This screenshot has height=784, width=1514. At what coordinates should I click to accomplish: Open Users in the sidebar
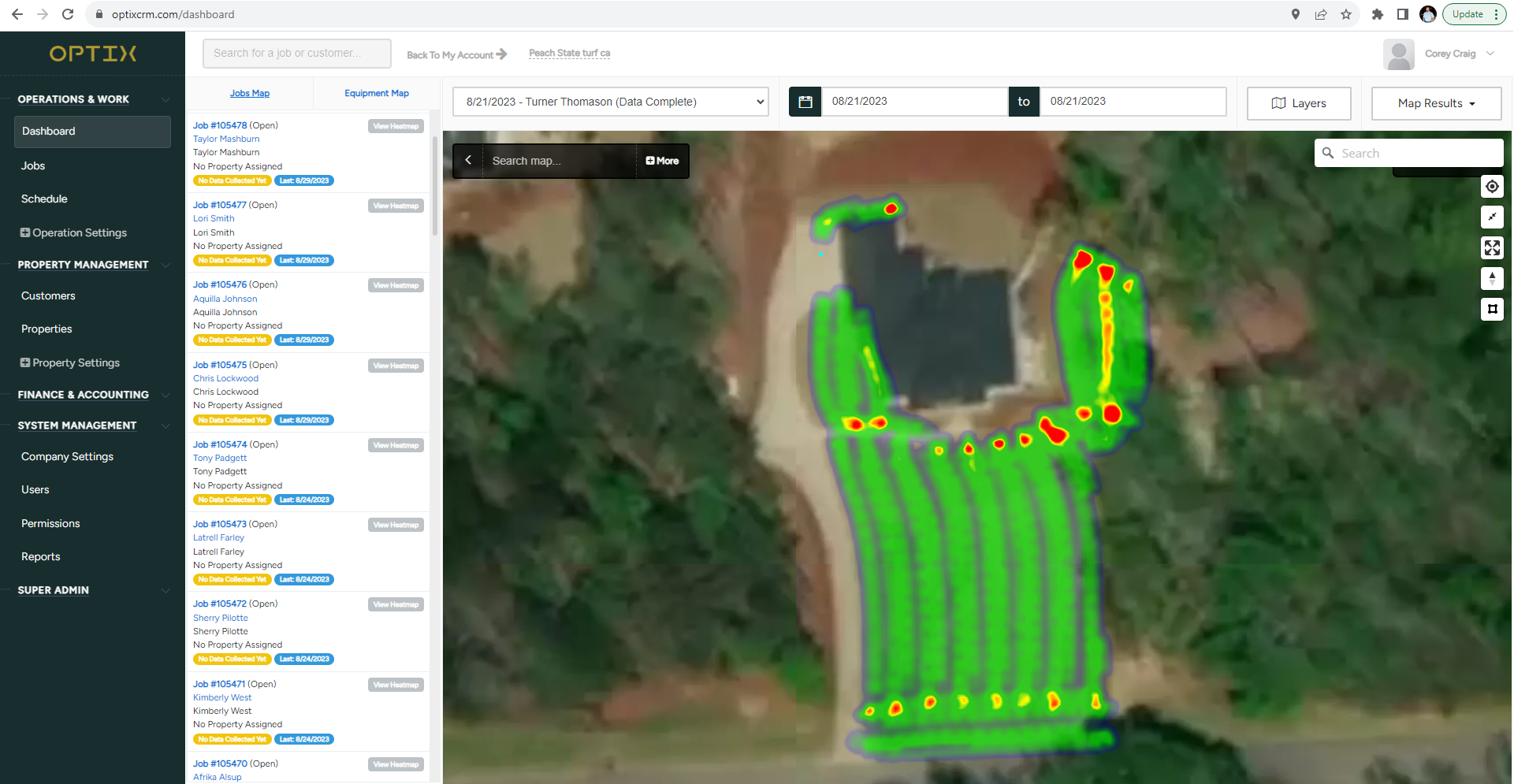[x=35, y=489]
